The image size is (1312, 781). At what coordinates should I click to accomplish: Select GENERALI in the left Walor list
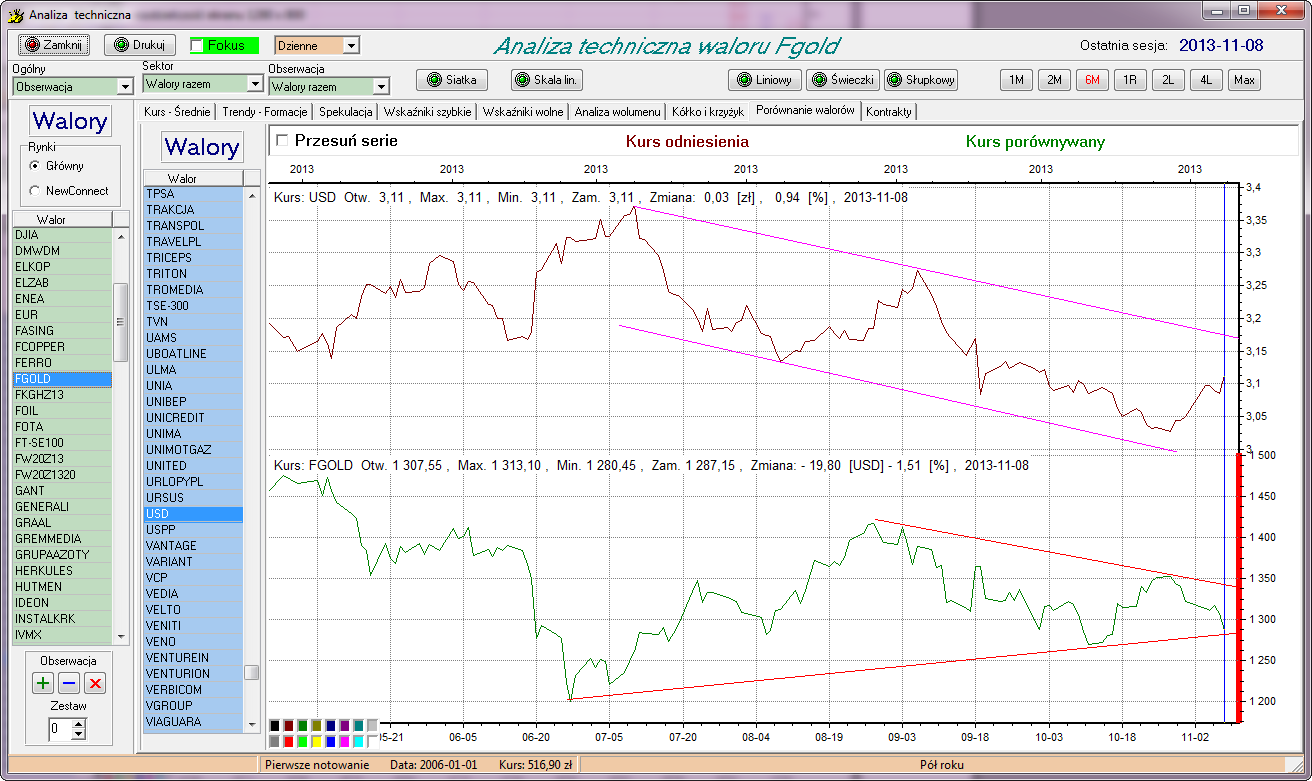coord(62,507)
